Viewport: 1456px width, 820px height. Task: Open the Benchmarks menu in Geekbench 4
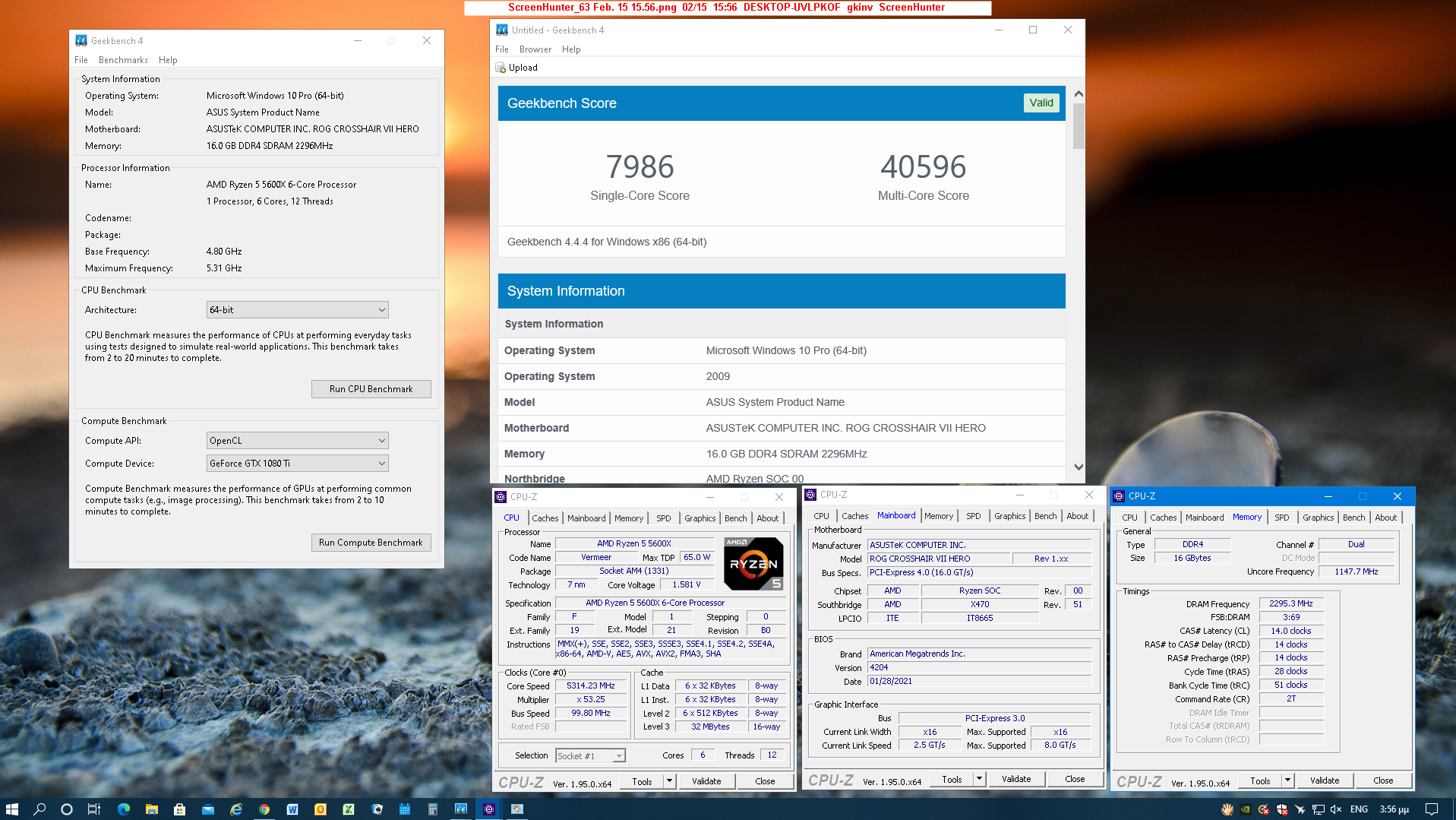(123, 60)
